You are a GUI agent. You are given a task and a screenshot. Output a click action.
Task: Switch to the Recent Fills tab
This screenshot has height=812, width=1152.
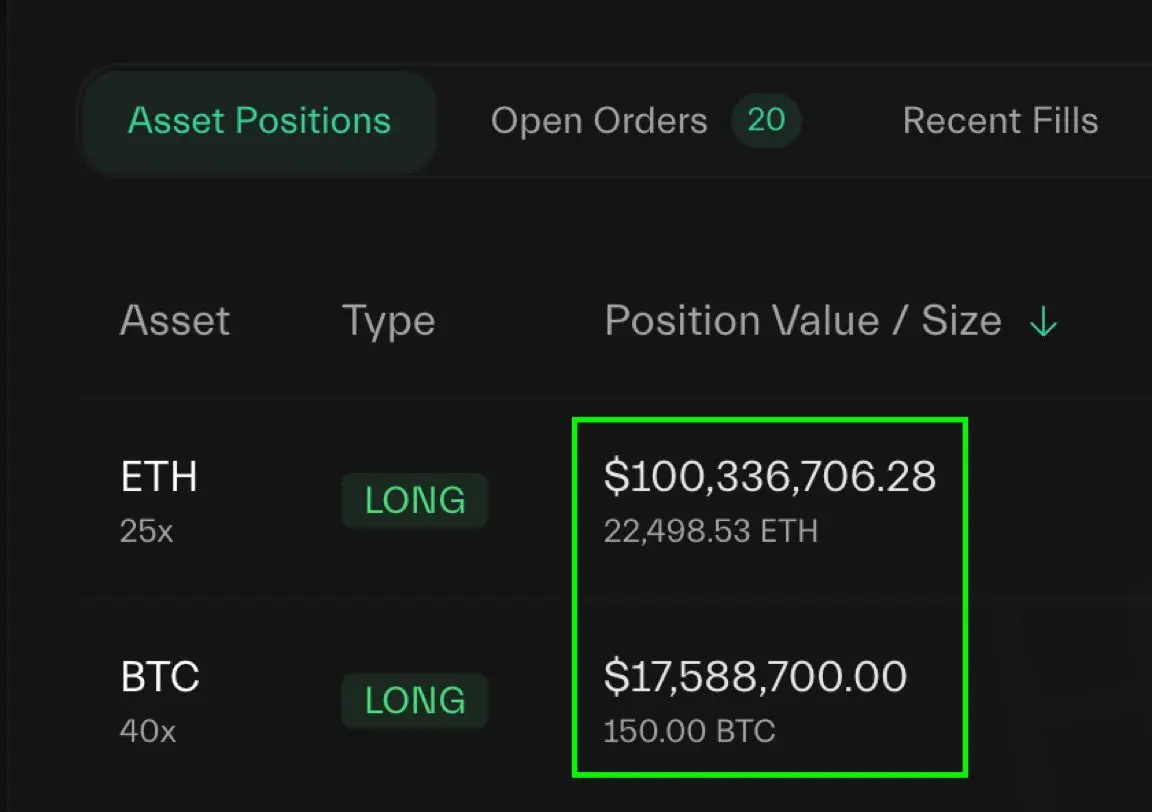[x=1000, y=121]
